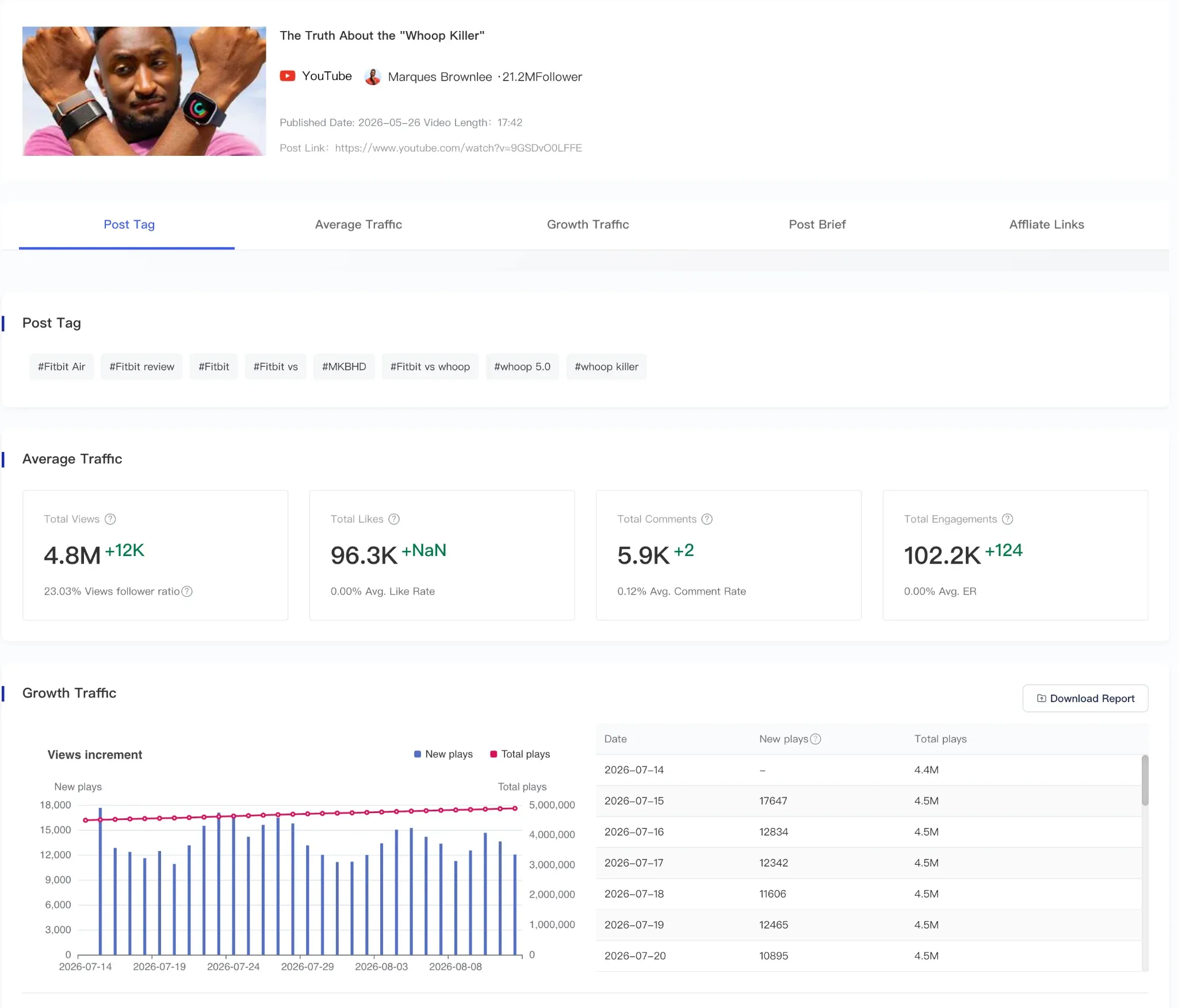Viewport: 1178px width, 1008px height.
Task: Click the New plays column help icon
Action: pyautogui.click(x=816, y=739)
